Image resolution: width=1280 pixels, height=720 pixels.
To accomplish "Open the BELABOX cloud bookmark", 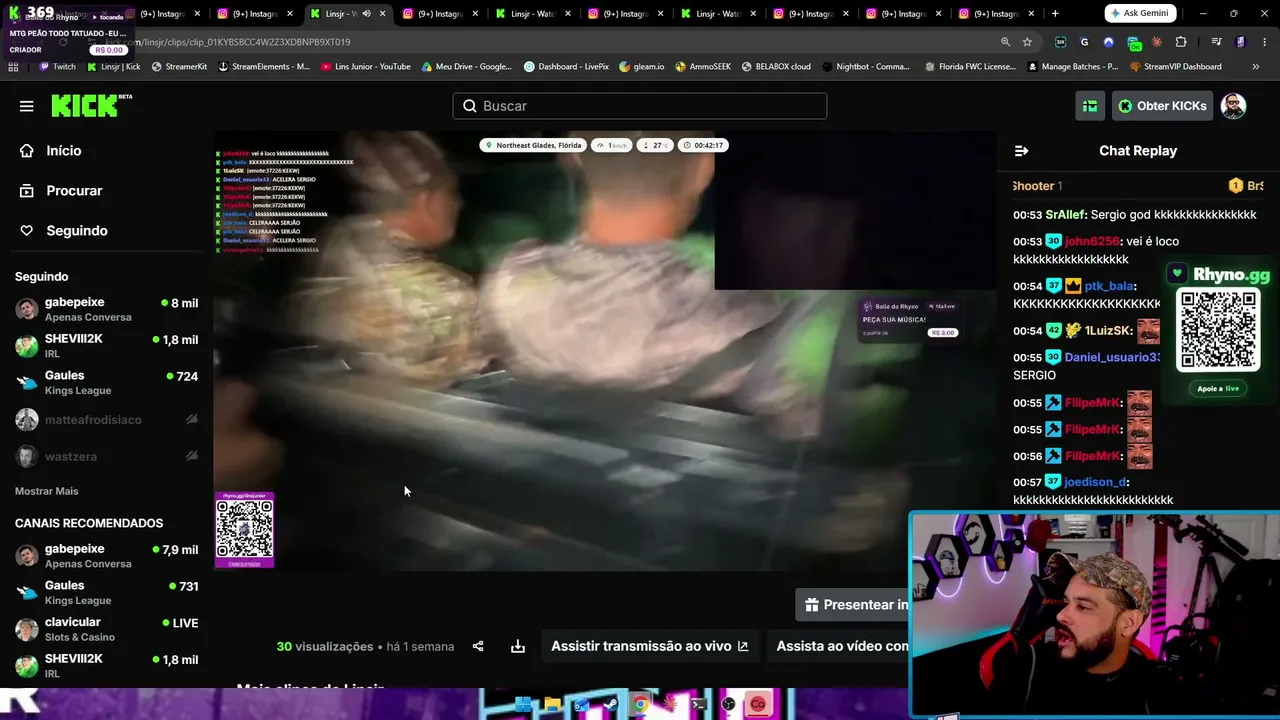I will coord(776,67).
